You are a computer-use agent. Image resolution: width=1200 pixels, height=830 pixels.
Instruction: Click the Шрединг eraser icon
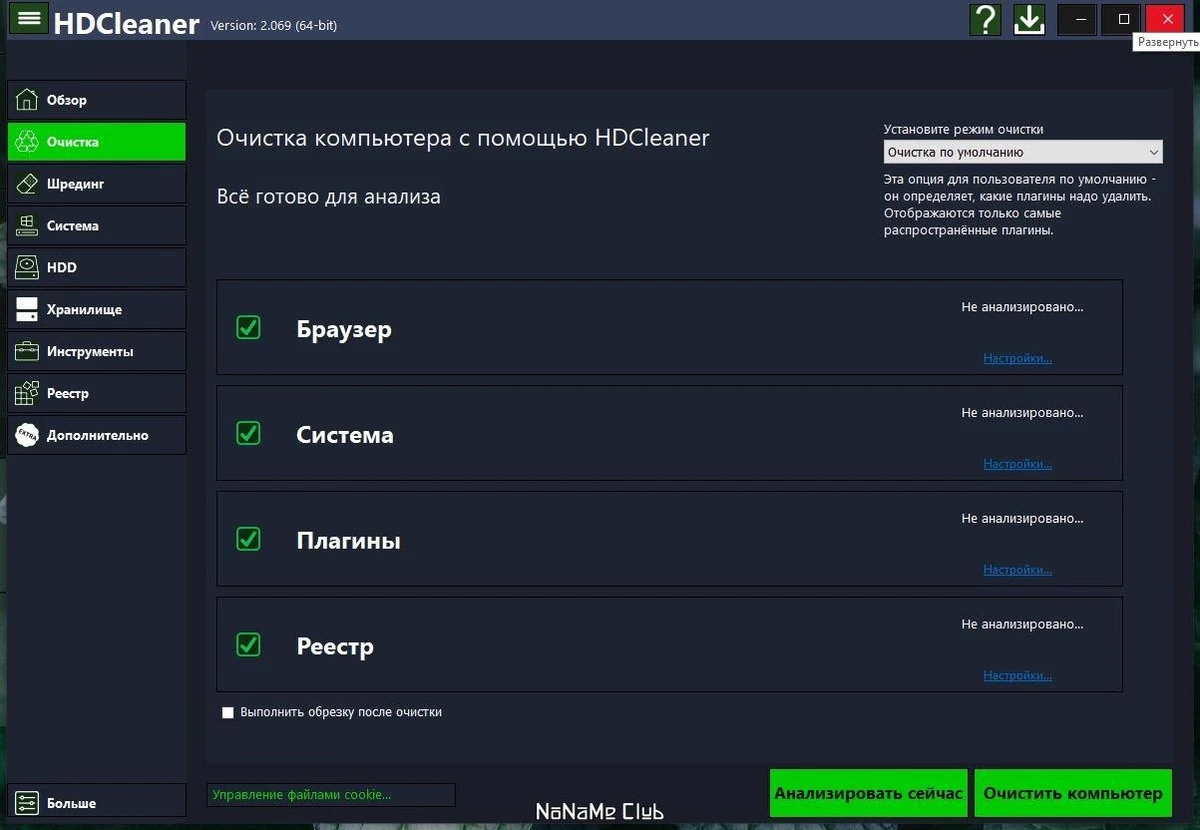[x=27, y=184]
